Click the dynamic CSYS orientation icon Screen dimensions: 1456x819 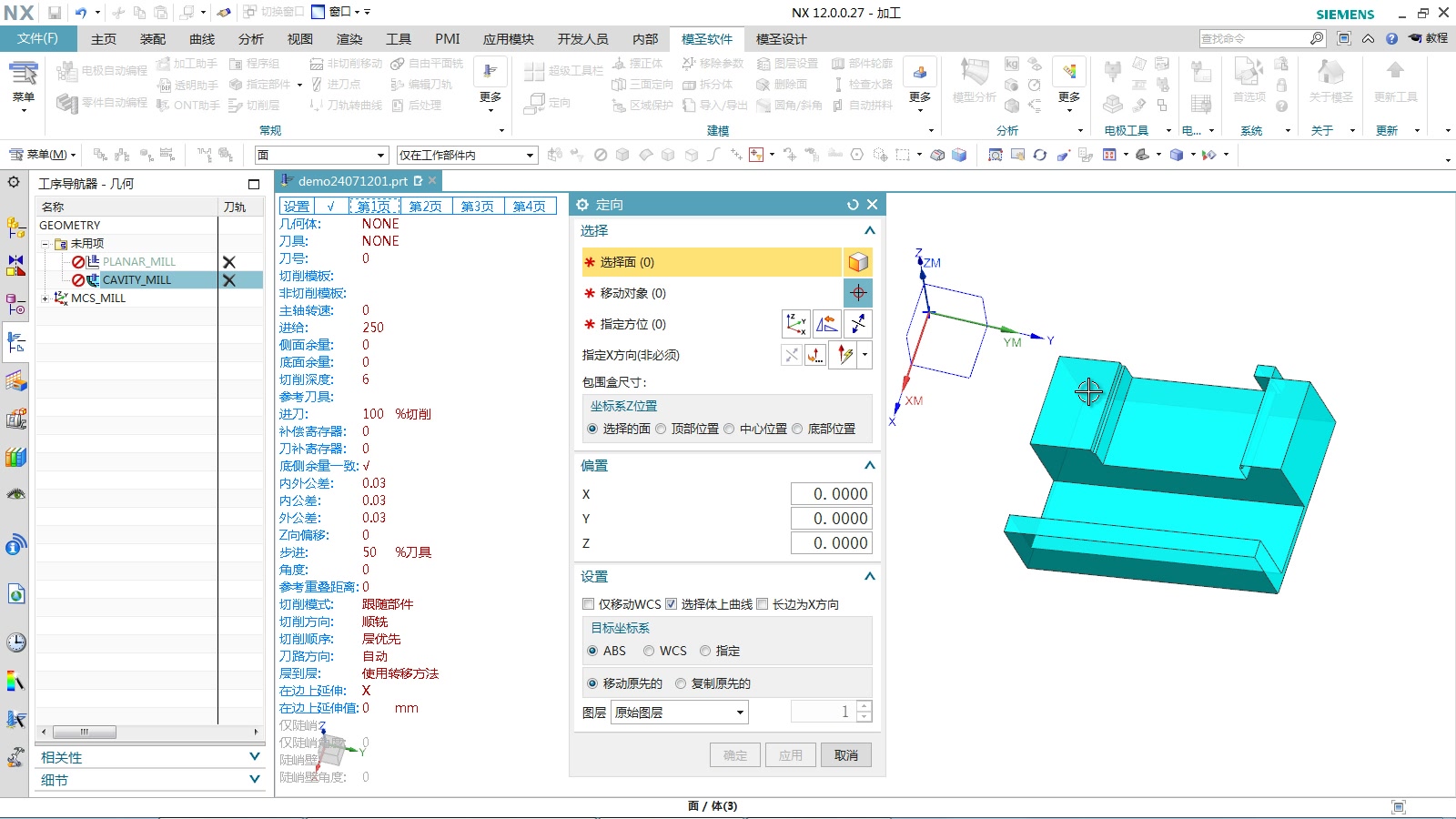coord(795,324)
